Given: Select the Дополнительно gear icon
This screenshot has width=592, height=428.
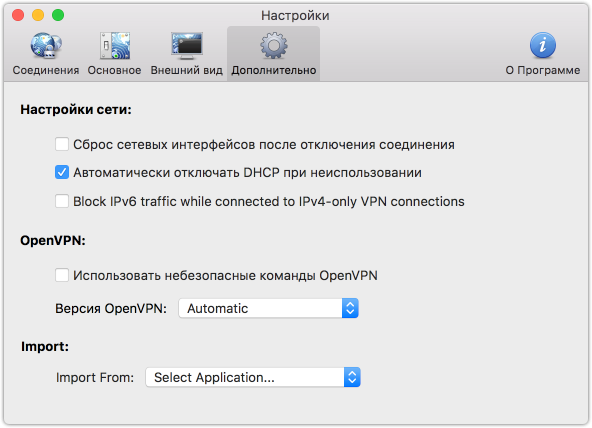Looking at the screenshot, I should point(274,46).
